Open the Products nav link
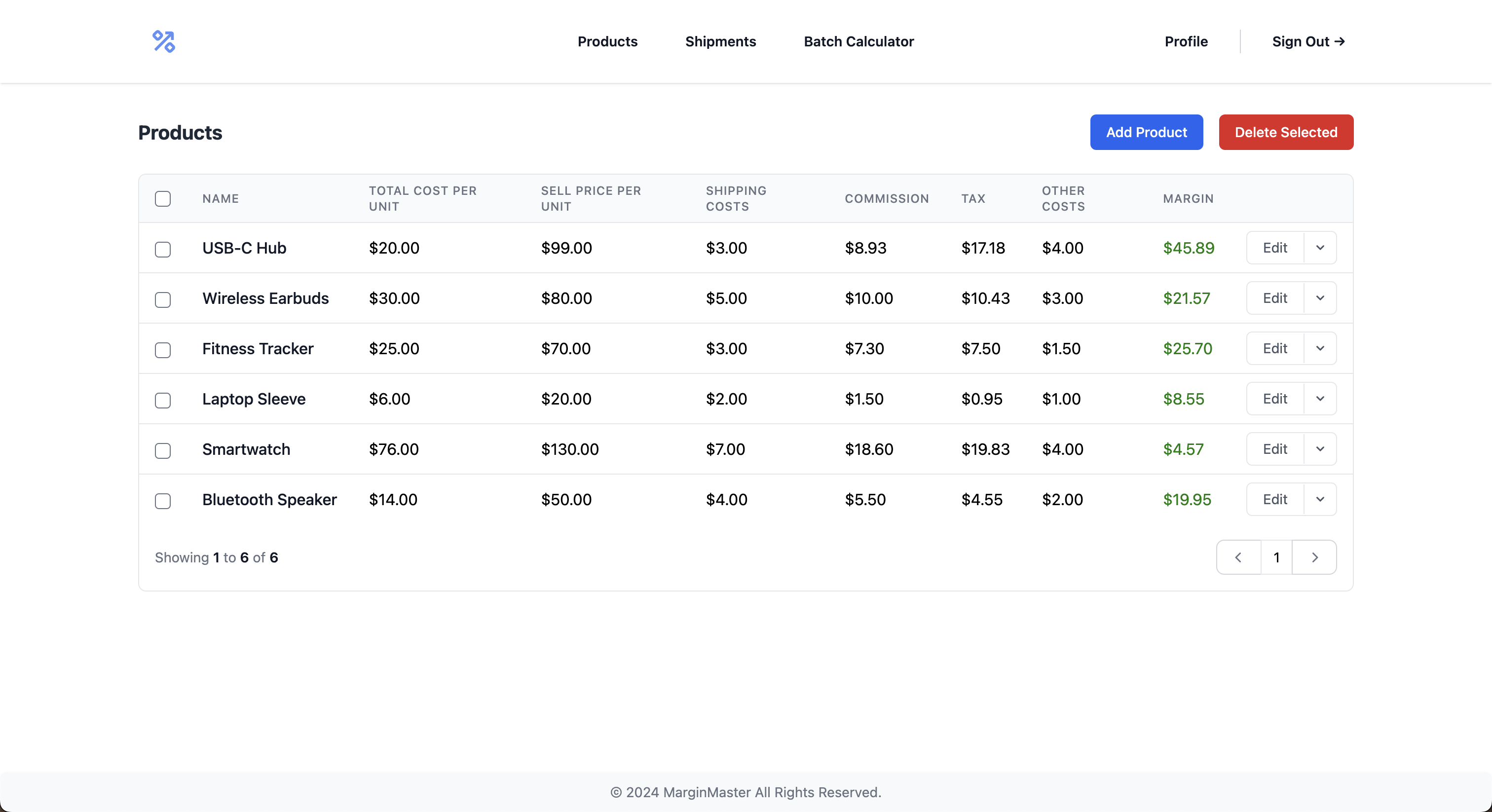The width and height of the screenshot is (1492, 812). tap(607, 42)
